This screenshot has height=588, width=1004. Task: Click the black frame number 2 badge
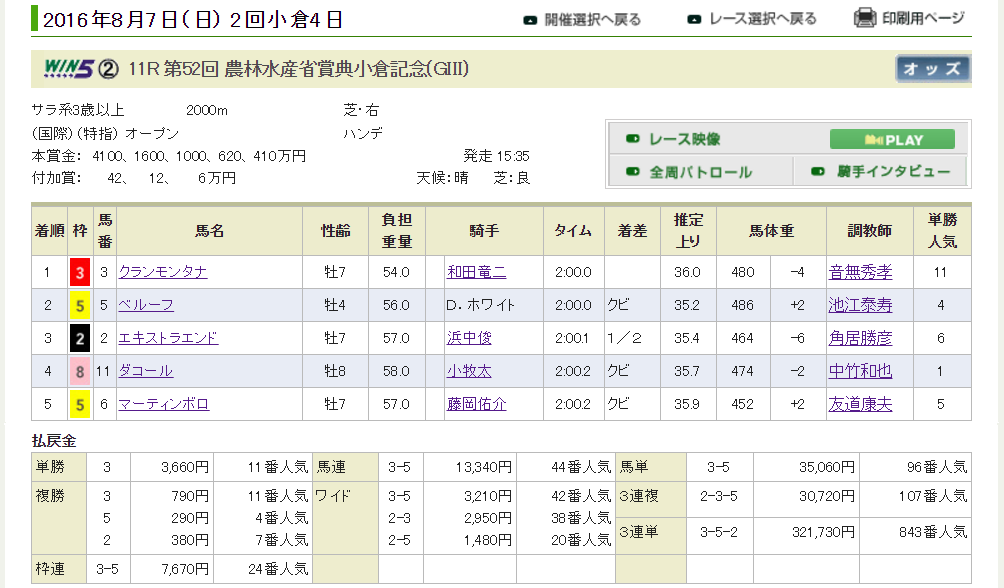79,338
